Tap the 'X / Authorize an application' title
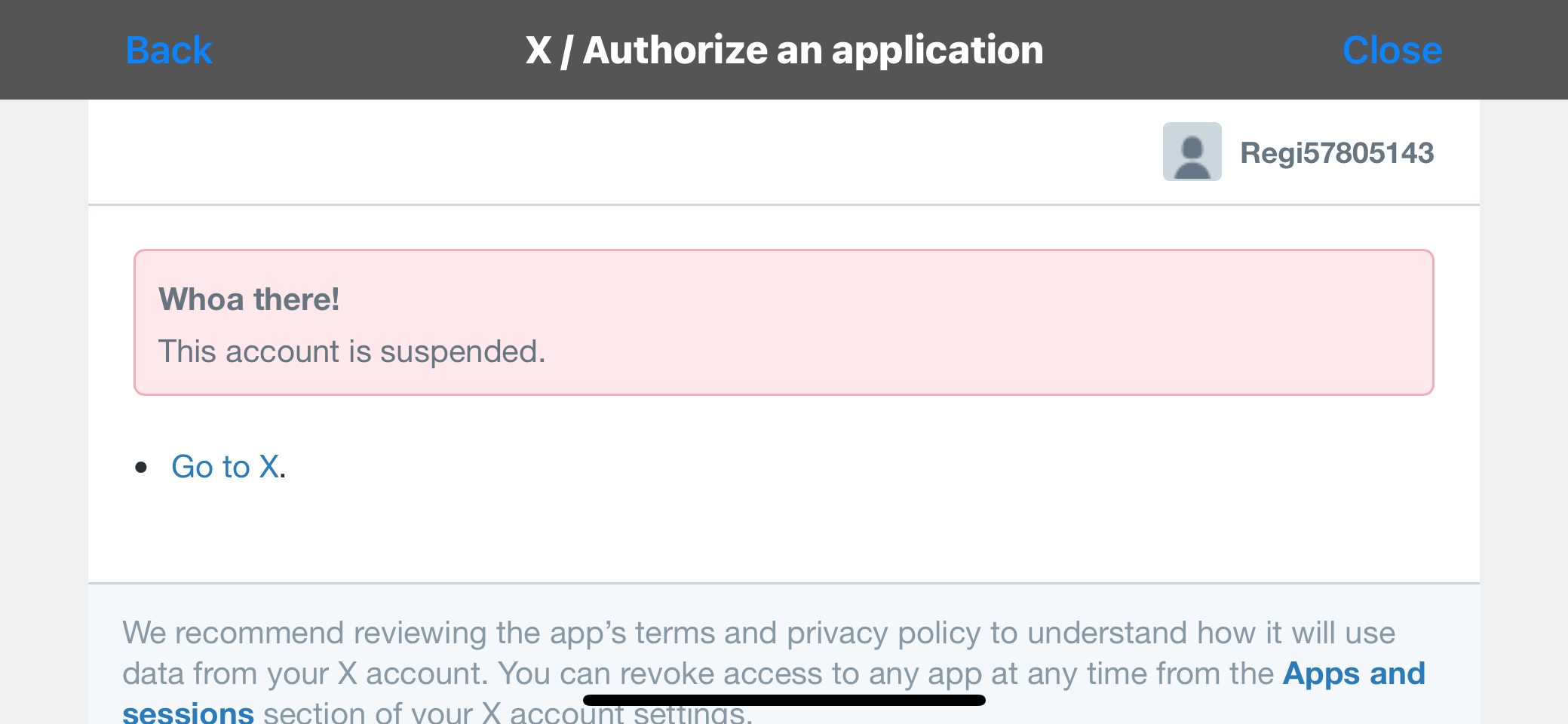The width and height of the screenshot is (1568, 724). (784, 51)
